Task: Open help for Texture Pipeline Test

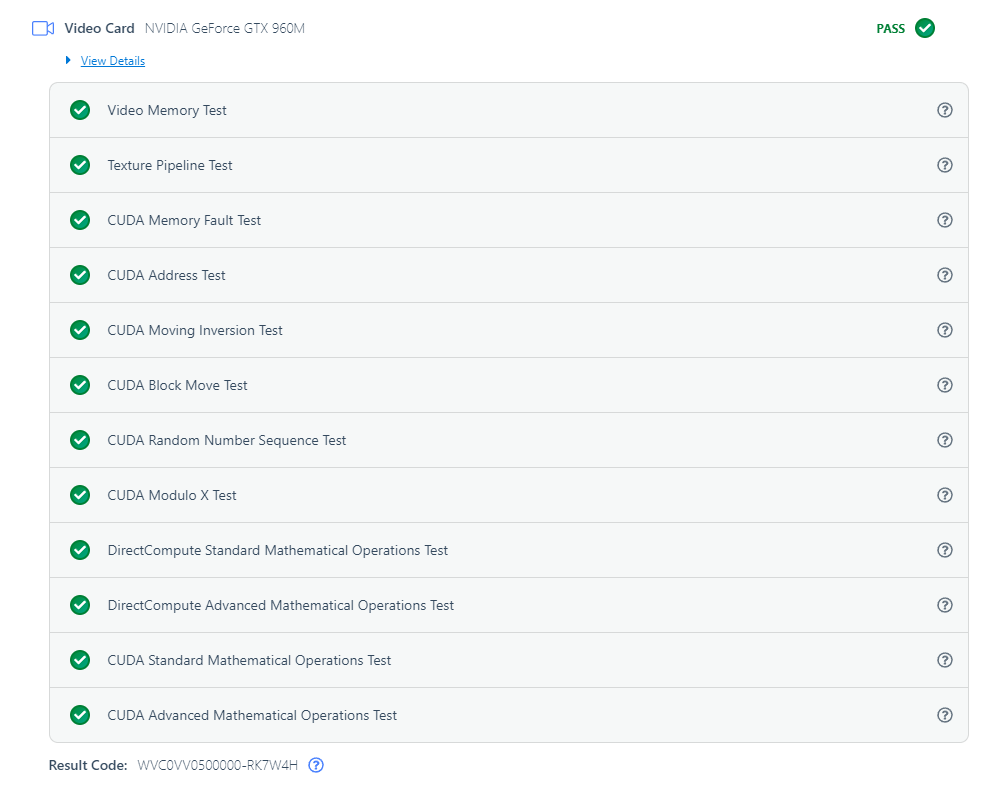Action: point(944,165)
